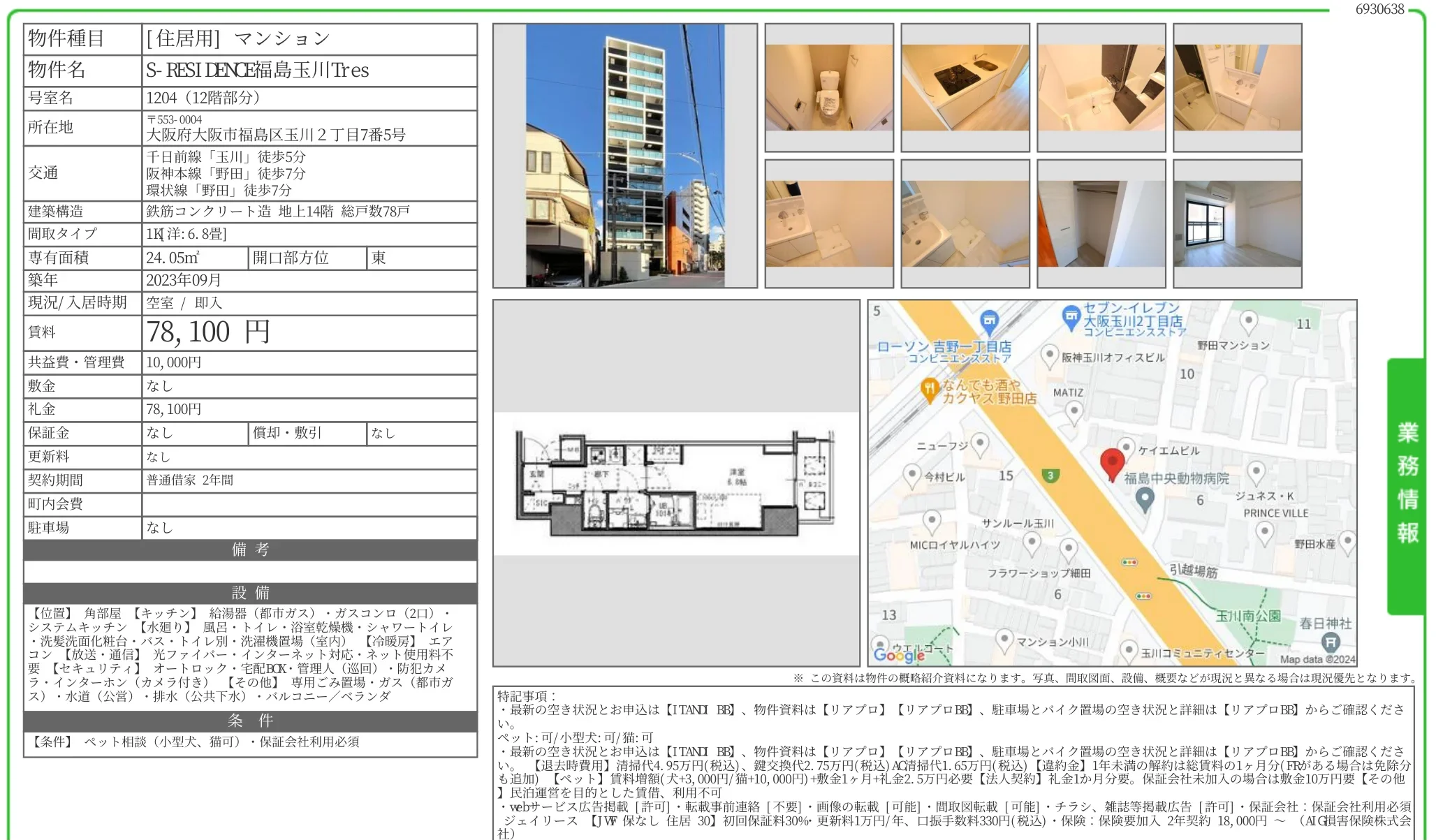Click the 条件 section header bar
This screenshot has height=840, width=1436.
pyautogui.click(x=251, y=721)
